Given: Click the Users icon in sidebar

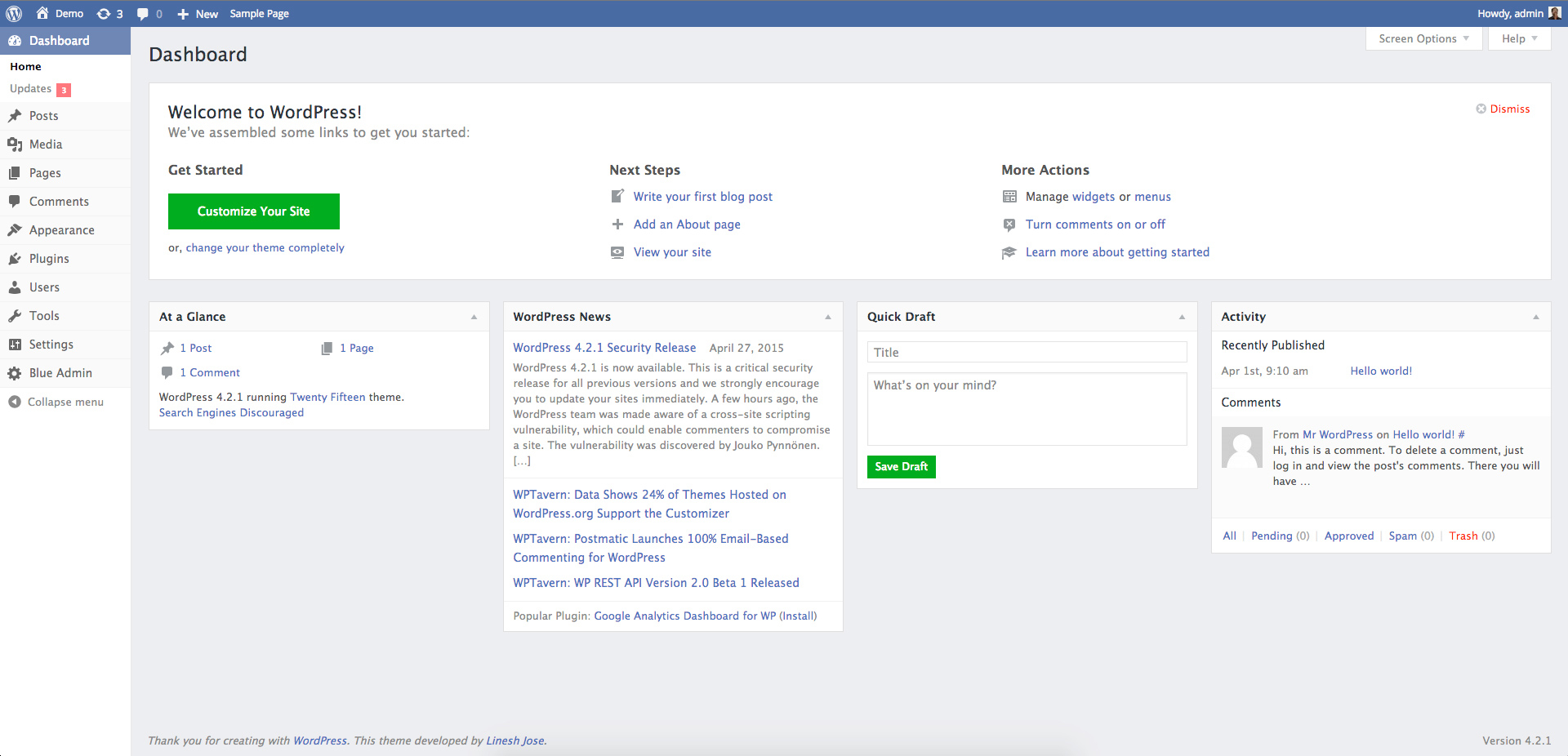Looking at the screenshot, I should coord(15,287).
